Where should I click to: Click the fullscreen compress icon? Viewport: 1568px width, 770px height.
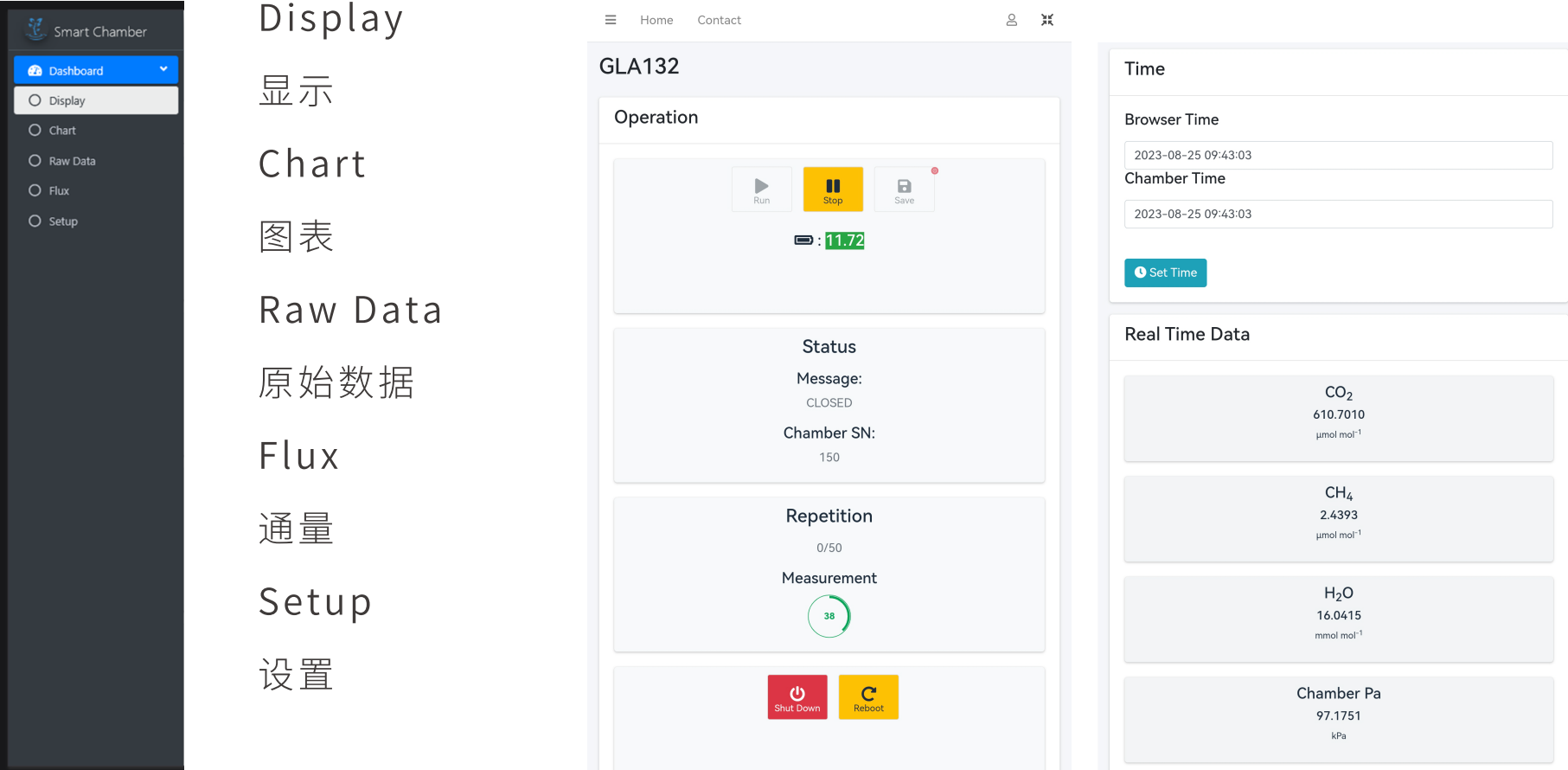(1047, 20)
